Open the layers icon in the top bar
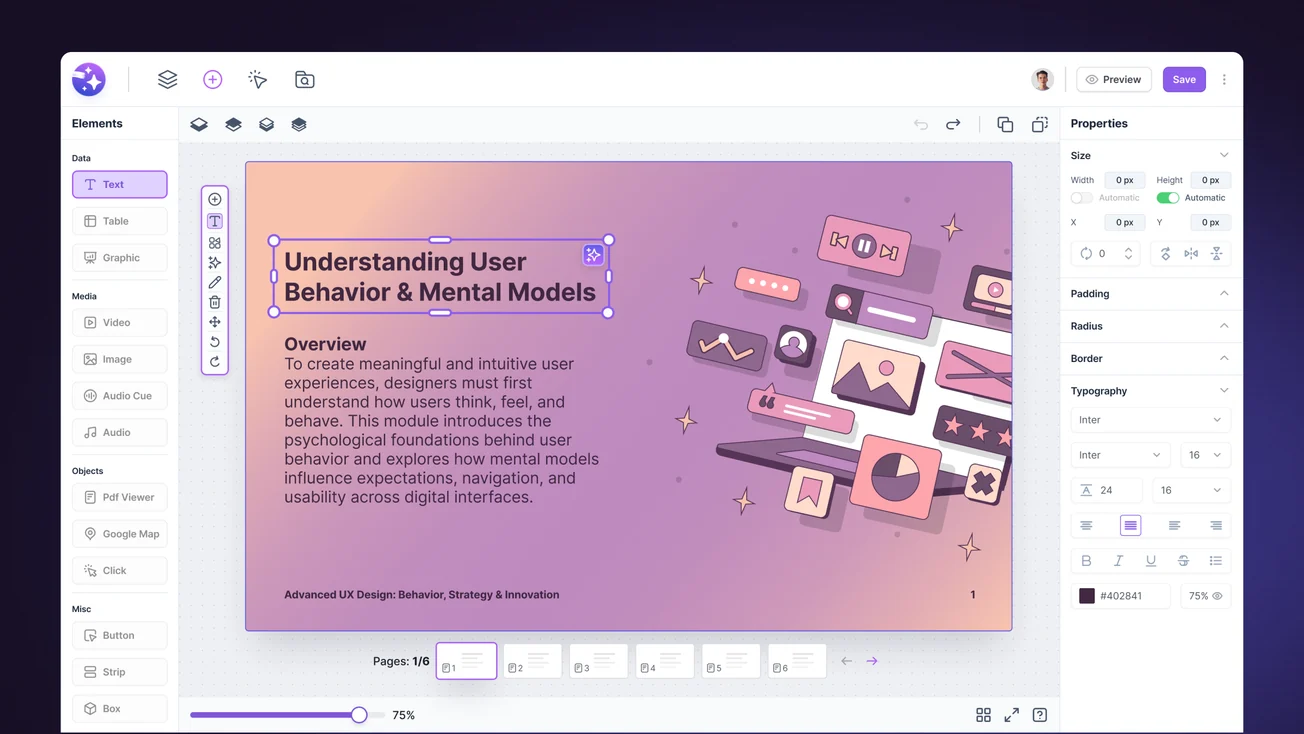 (x=167, y=79)
